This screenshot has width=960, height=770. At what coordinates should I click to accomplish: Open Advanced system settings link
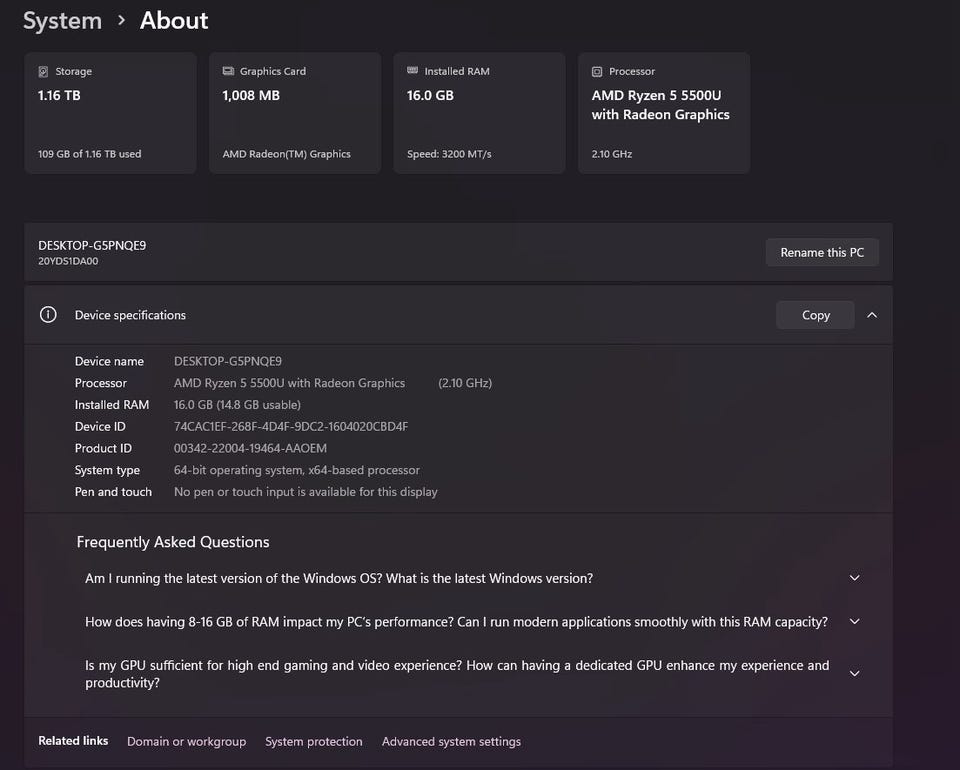(451, 742)
